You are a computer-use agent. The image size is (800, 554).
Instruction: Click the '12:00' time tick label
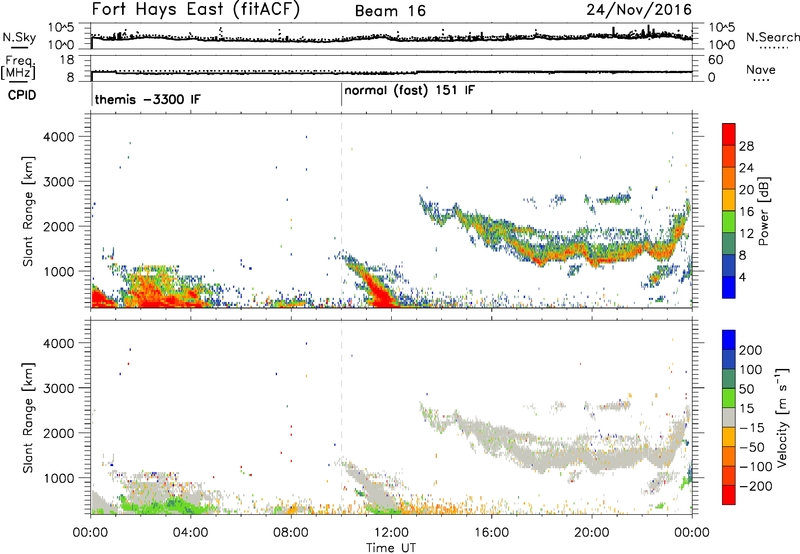click(391, 533)
